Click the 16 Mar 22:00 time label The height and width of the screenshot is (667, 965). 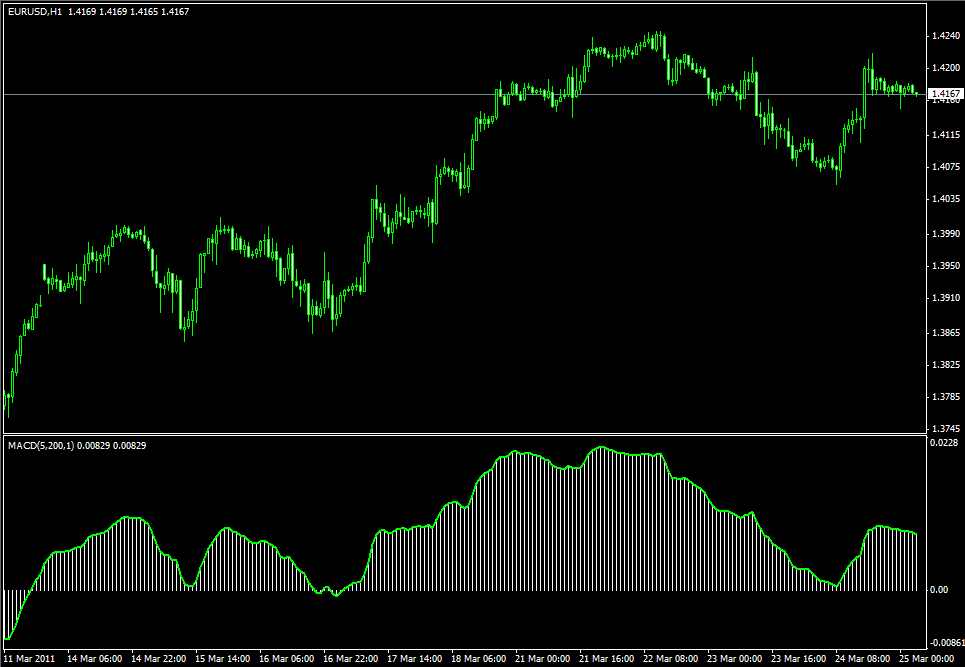point(351,659)
